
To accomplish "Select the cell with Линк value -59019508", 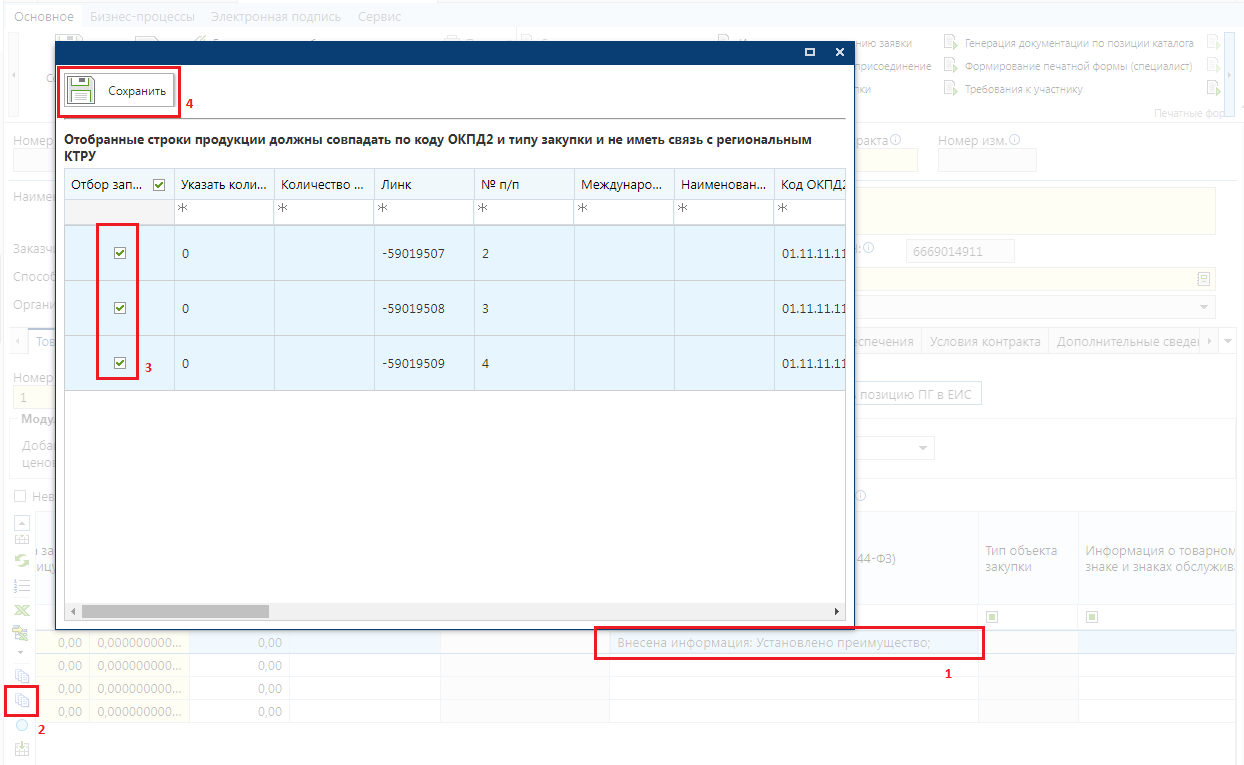I will (424, 308).
